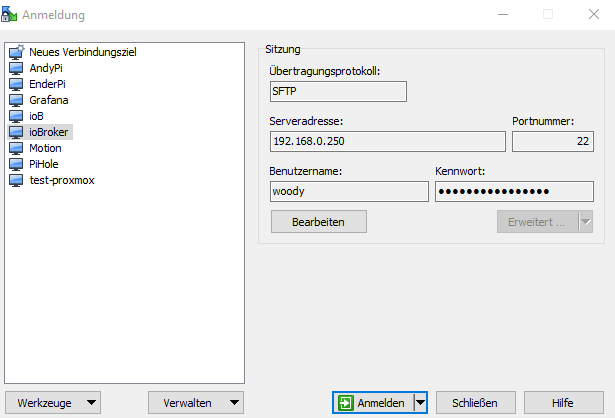This screenshot has height=418, width=615.
Task: Select the Neues Verbindungsziel site icon
Action: tap(16, 52)
